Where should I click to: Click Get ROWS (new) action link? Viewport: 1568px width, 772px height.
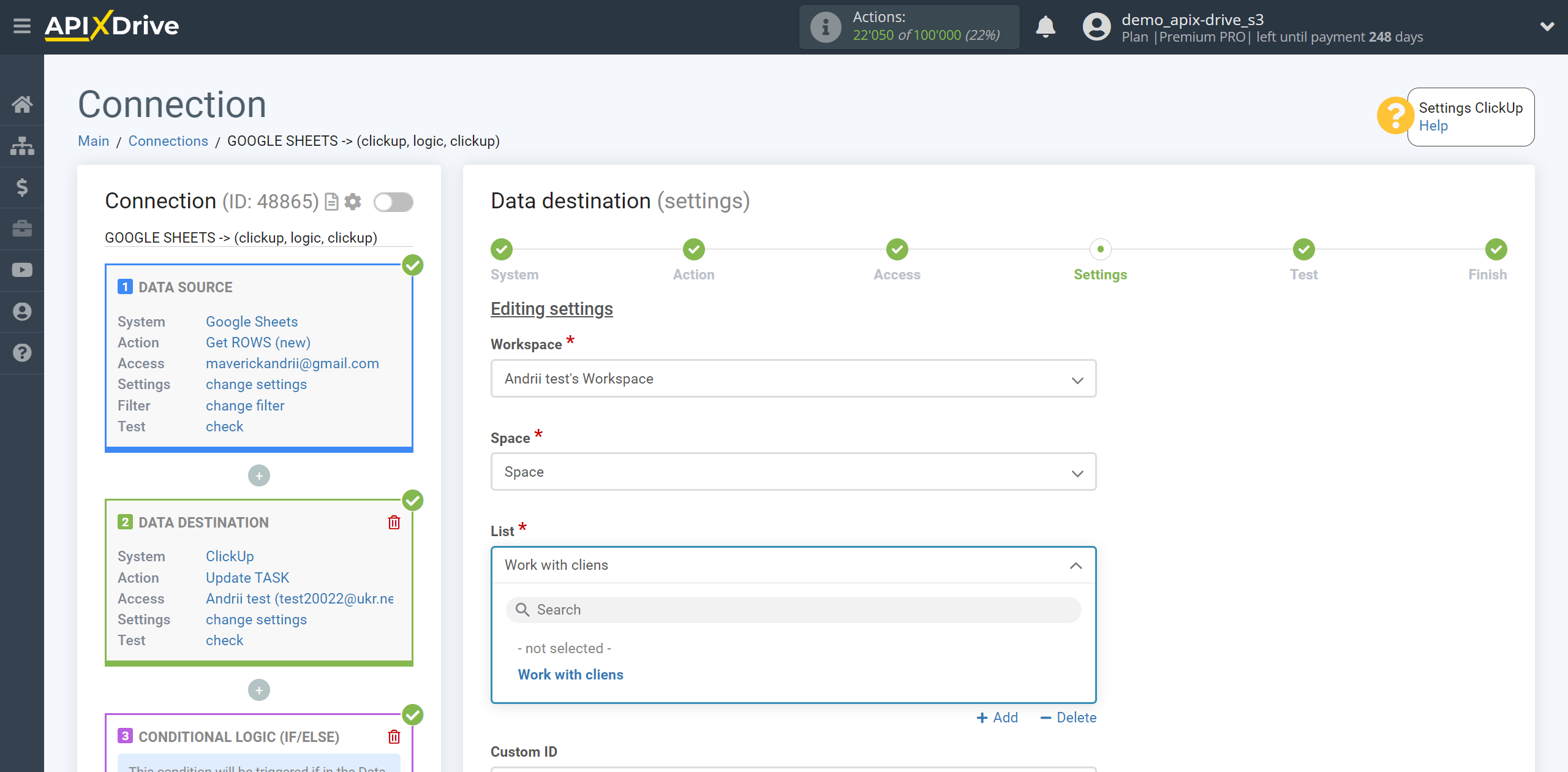[x=258, y=342]
